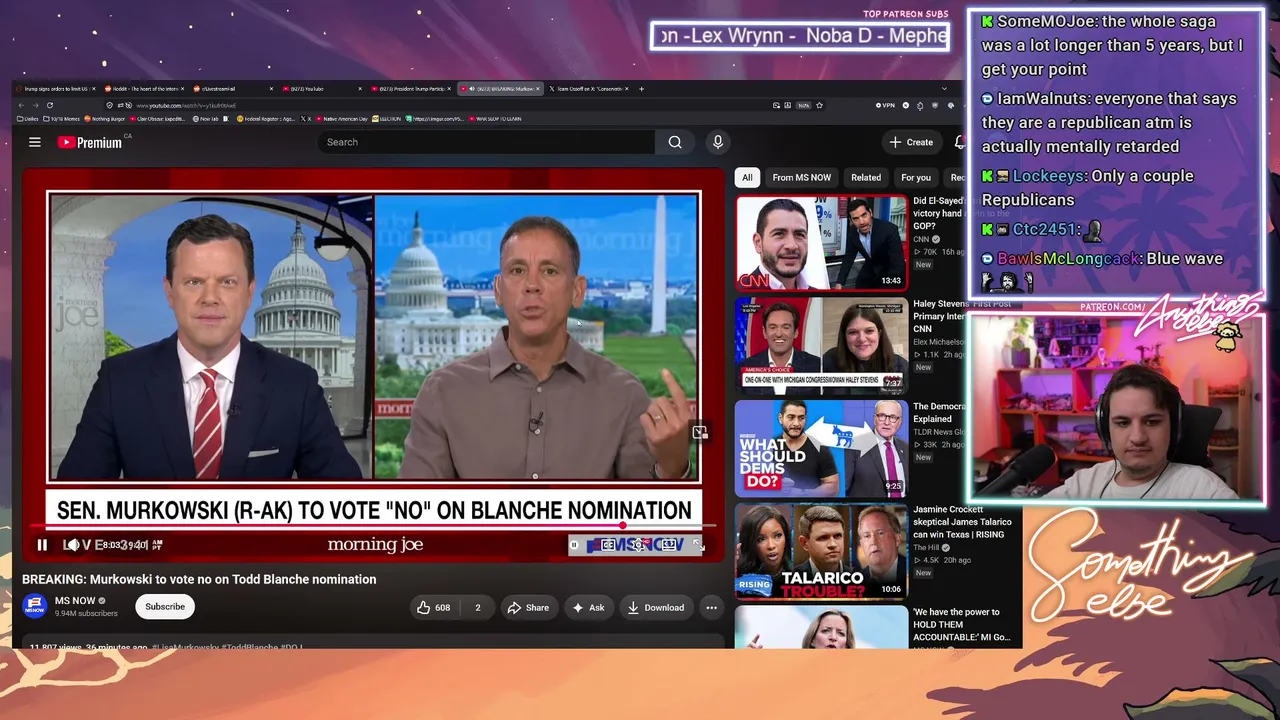Open the Federal Register bookmark
Screen dimensions: 1280x720
(x=266, y=119)
